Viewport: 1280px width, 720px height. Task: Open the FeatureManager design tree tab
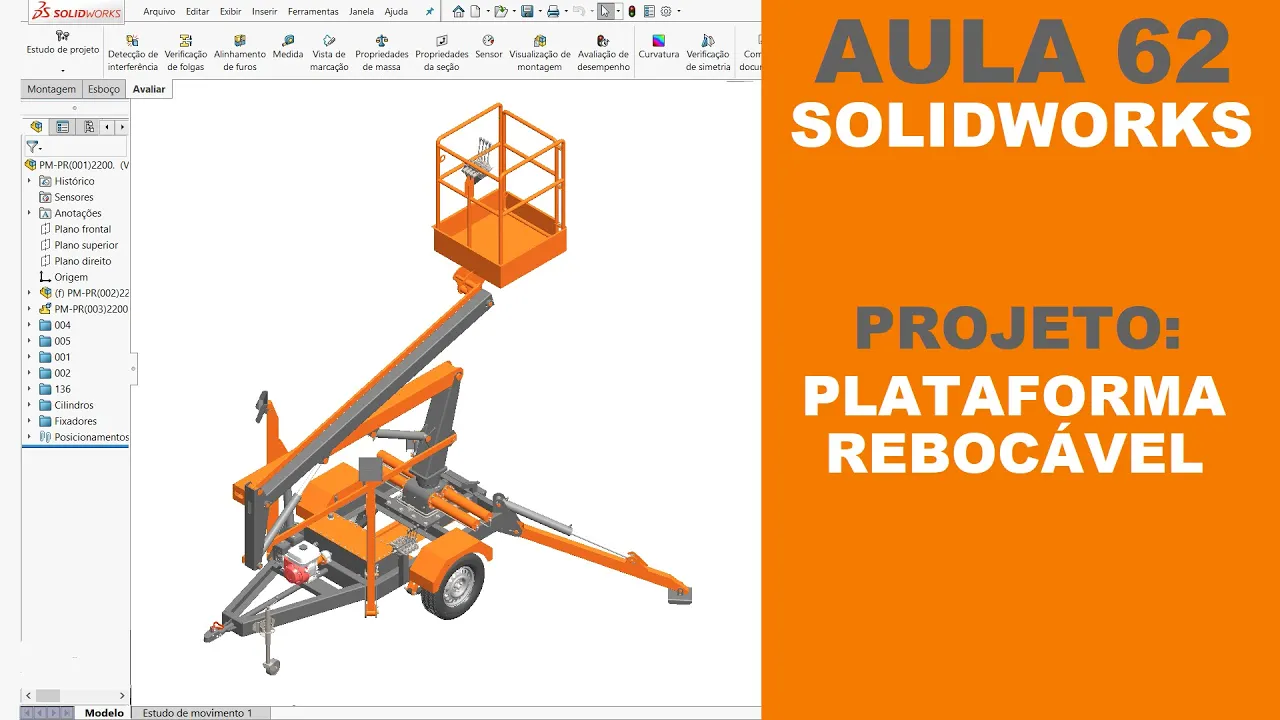(x=37, y=127)
